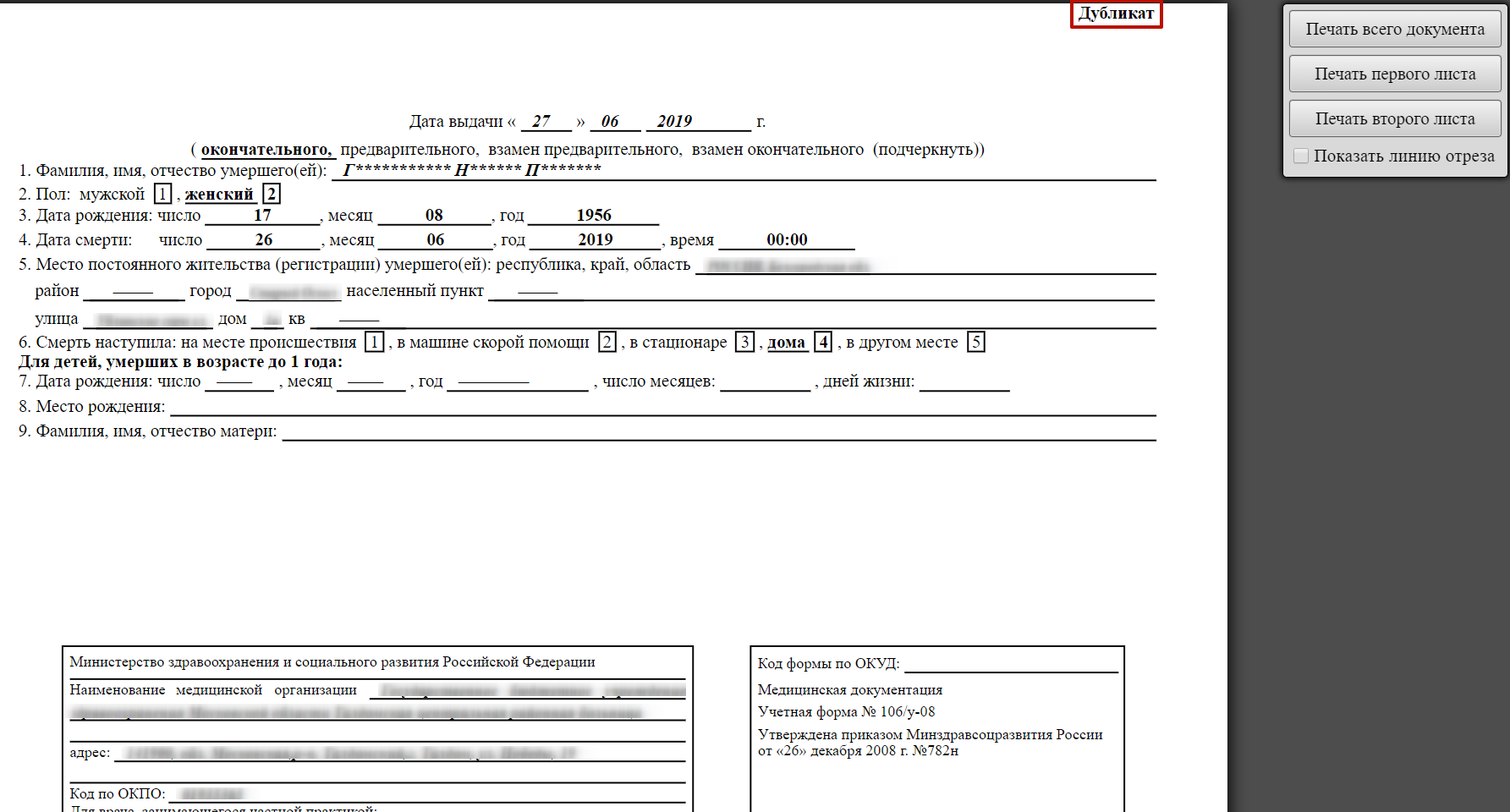Click underlined 'женский' text

[x=219, y=195]
